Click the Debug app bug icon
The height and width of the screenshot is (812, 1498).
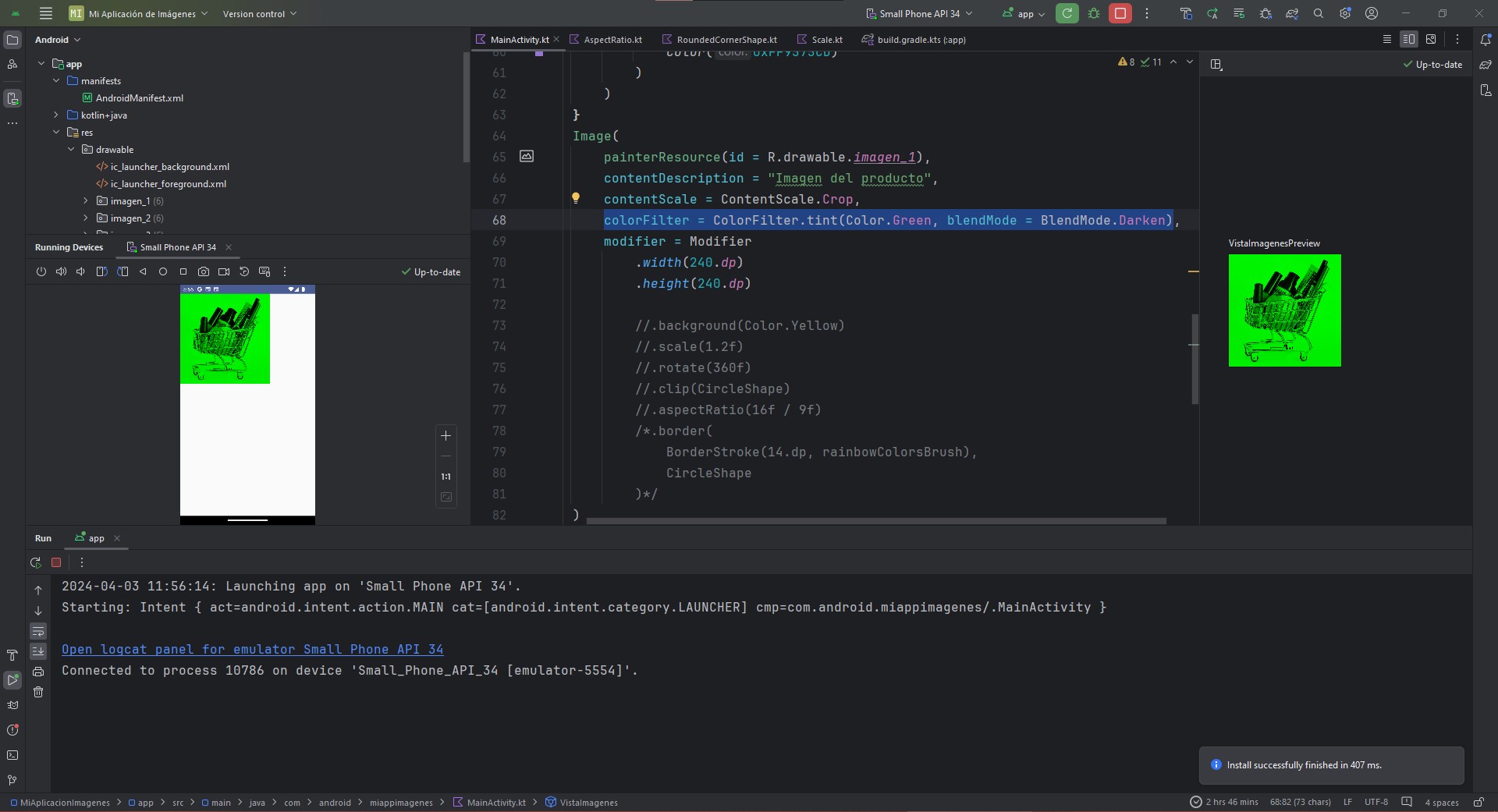tap(1094, 13)
